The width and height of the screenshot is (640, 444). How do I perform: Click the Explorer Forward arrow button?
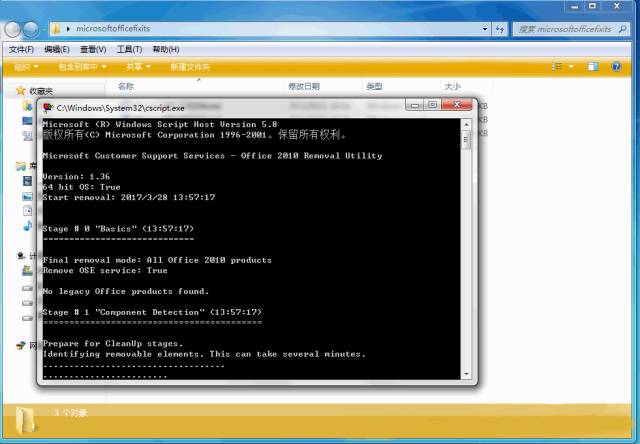[31, 29]
